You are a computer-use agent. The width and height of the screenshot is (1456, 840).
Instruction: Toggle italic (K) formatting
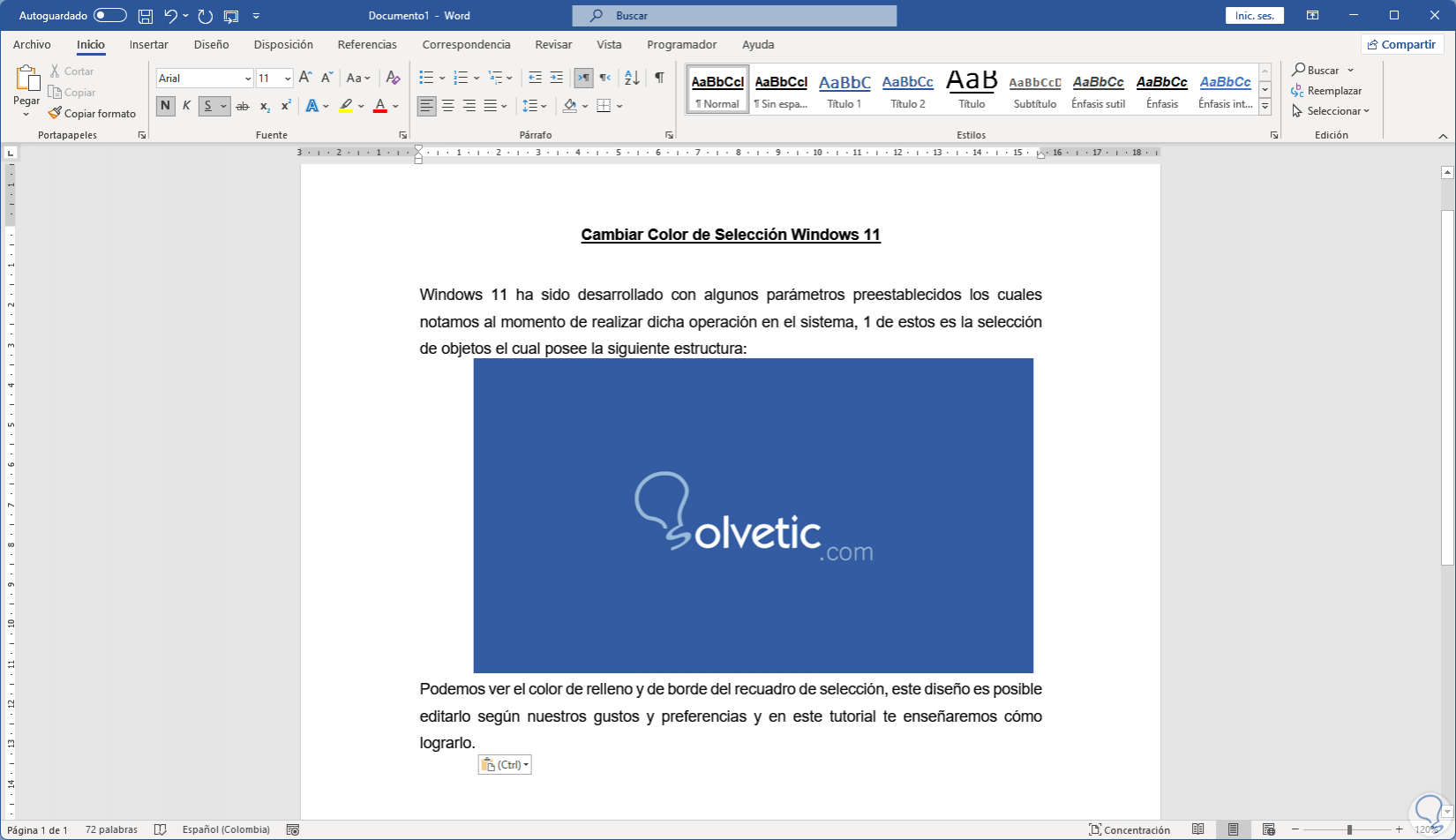(x=186, y=106)
